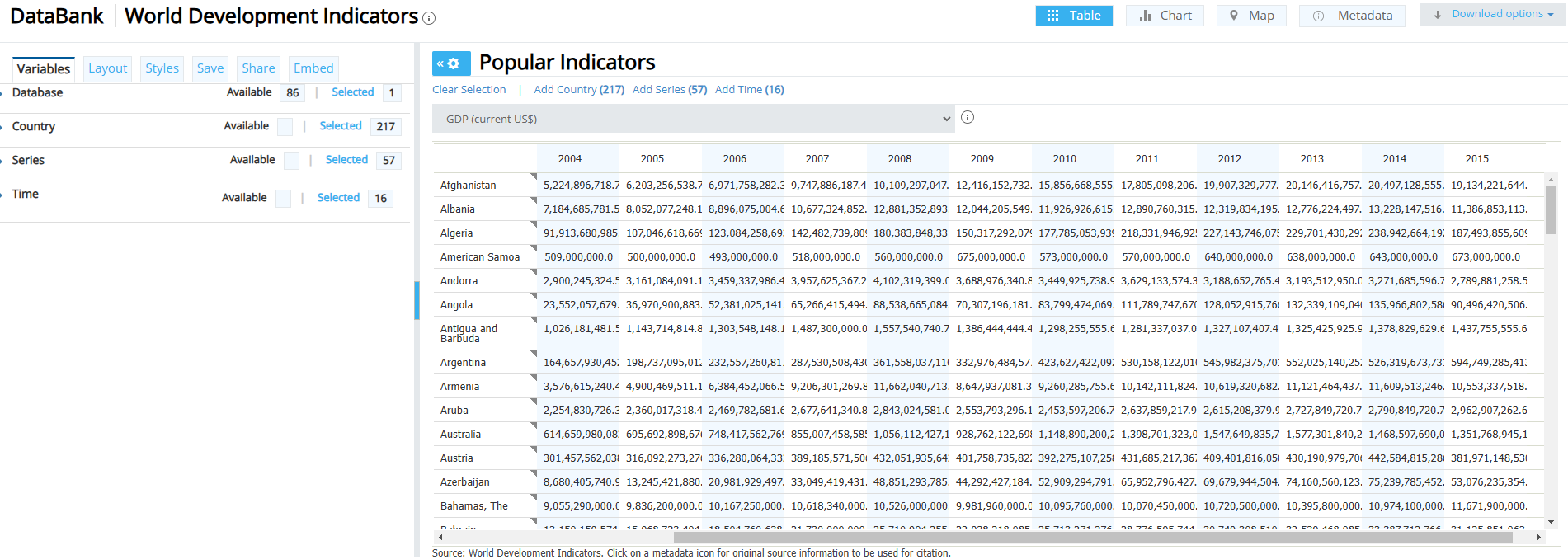Viewport: 1568px width, 559px height.
Task: Open the GDP (current US$) series dropdown
Action: 693,119
